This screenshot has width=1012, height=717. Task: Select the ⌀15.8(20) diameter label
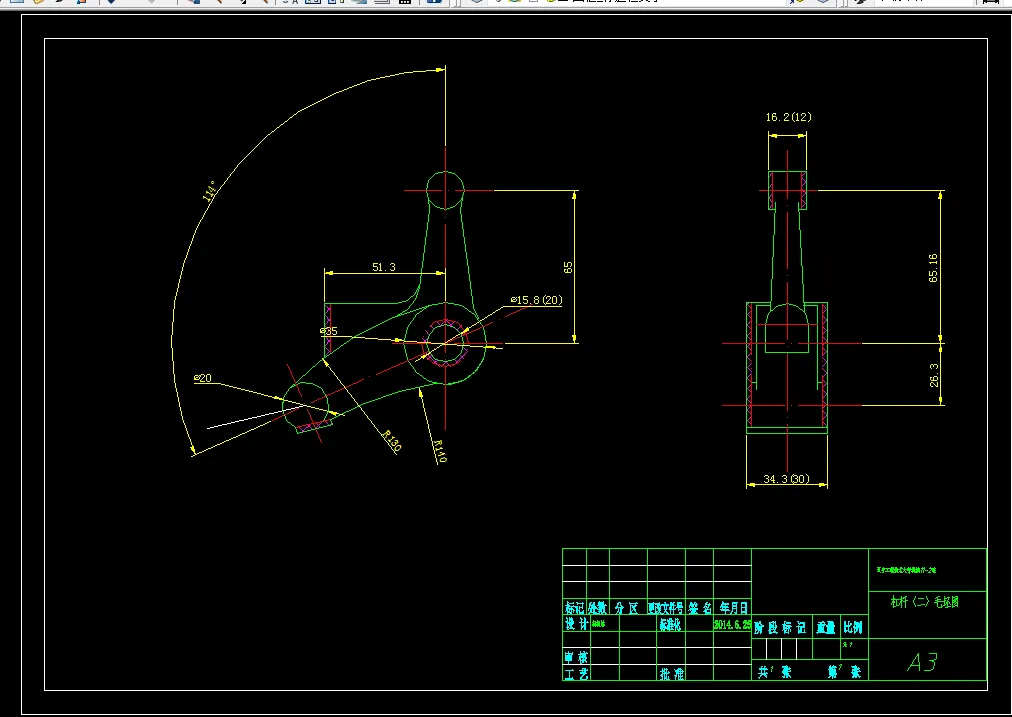[536, 300]
